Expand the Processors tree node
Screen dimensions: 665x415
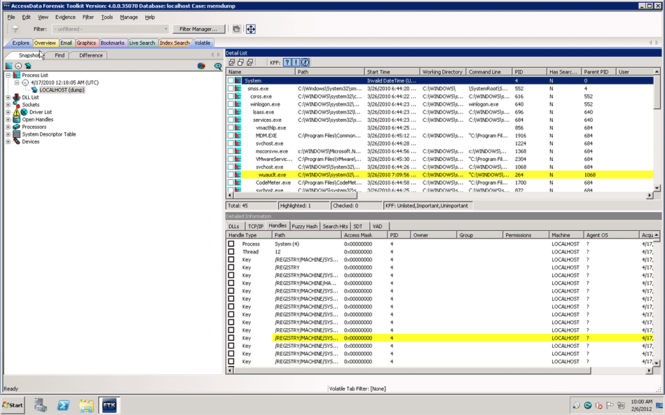click(x=8, y=127)
